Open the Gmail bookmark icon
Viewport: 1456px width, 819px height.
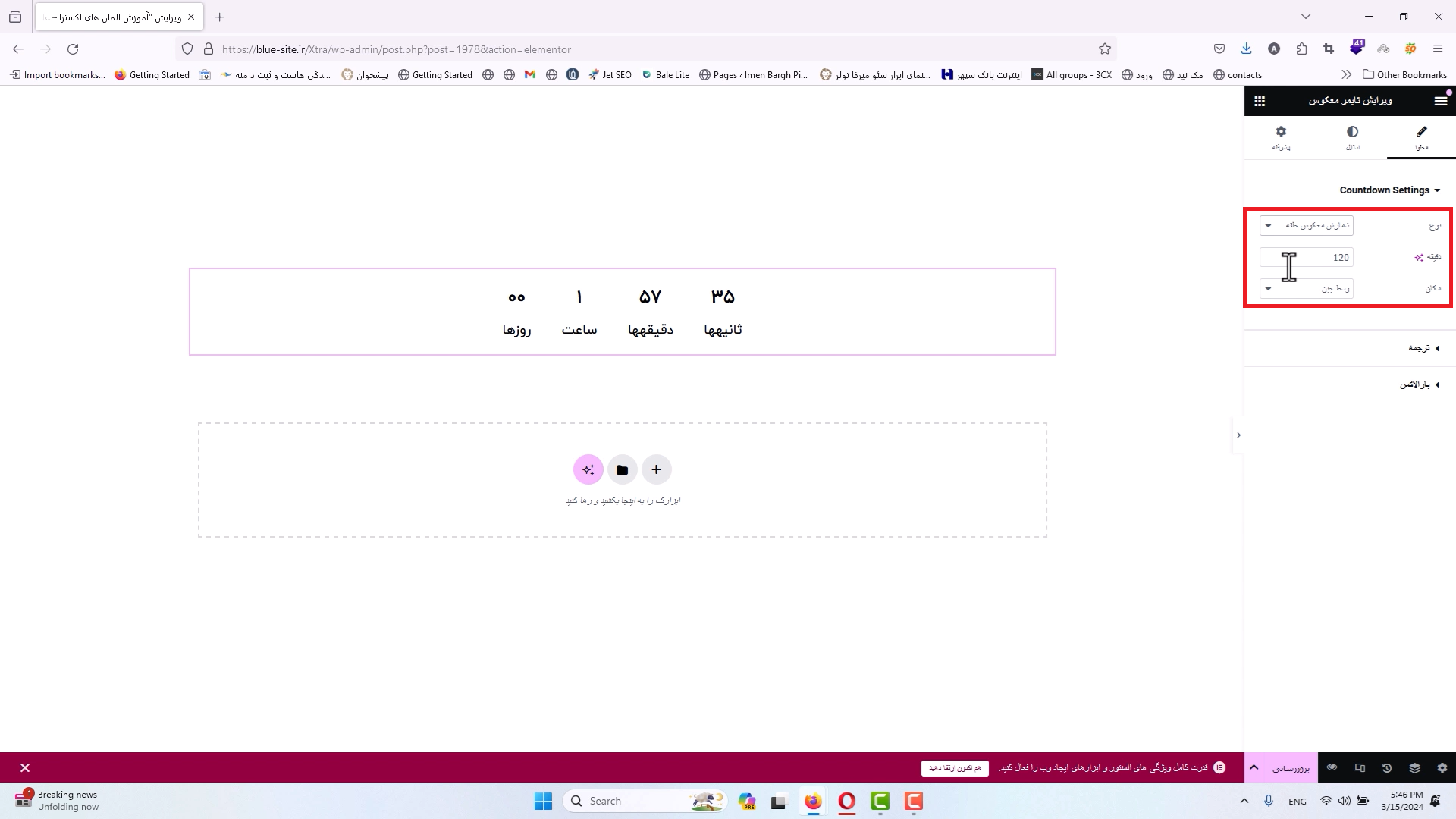[530, 75]
